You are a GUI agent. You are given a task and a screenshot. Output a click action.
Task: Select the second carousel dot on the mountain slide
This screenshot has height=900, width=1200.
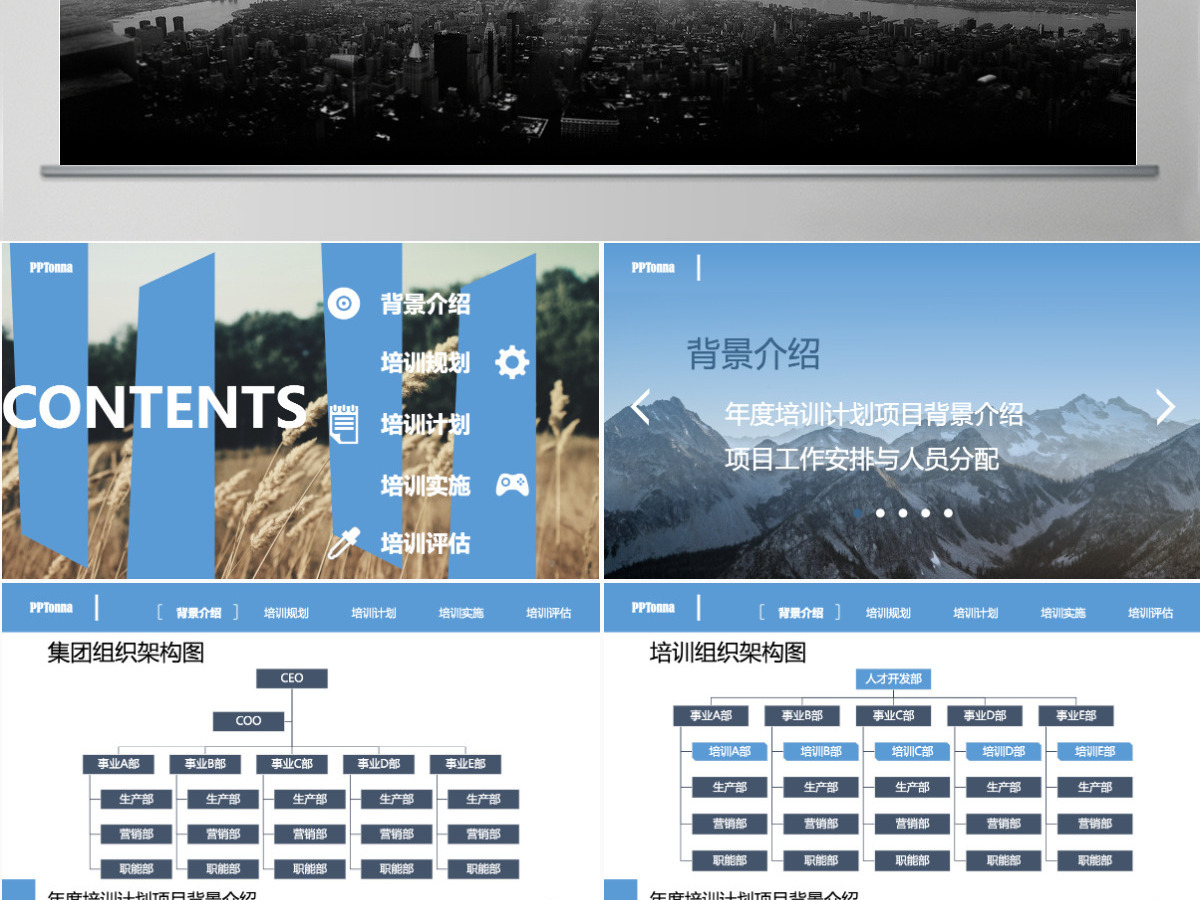click(x=881, y=513)
